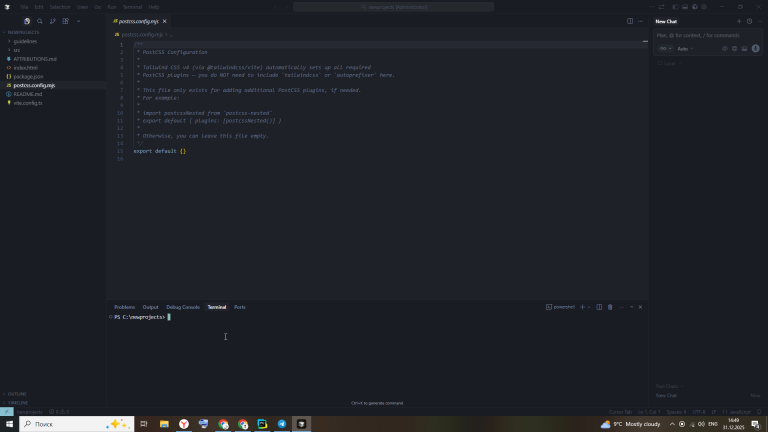Close the terminal panel
This screenshot has width=768, height=432.
[640, 307]
